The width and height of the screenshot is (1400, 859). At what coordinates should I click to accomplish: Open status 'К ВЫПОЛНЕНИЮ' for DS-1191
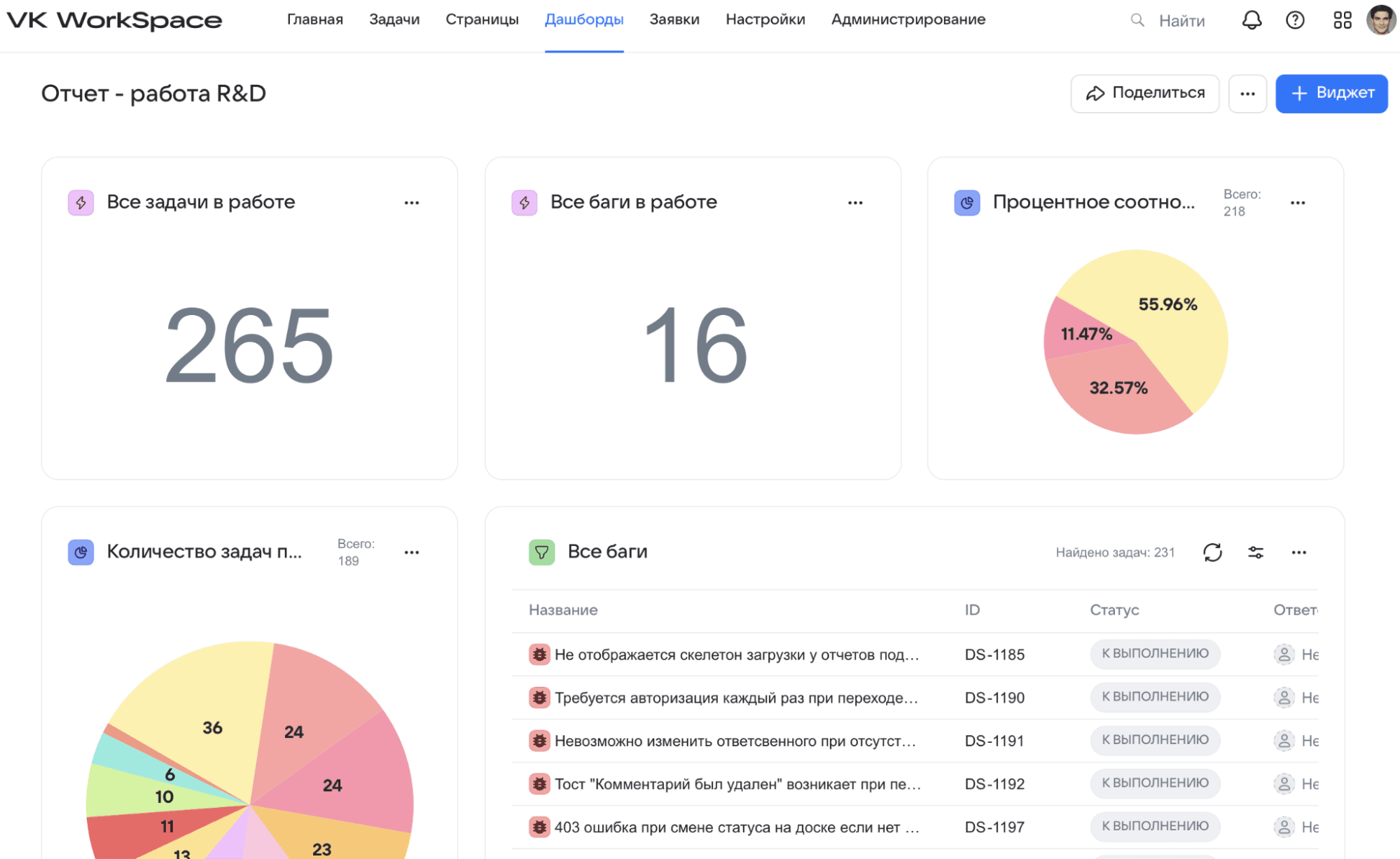coord(1155,740)
